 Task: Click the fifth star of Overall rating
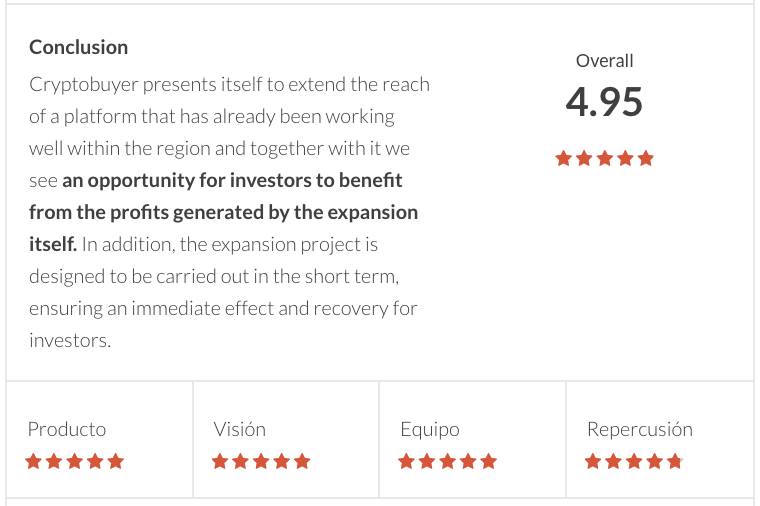point(646,158)
